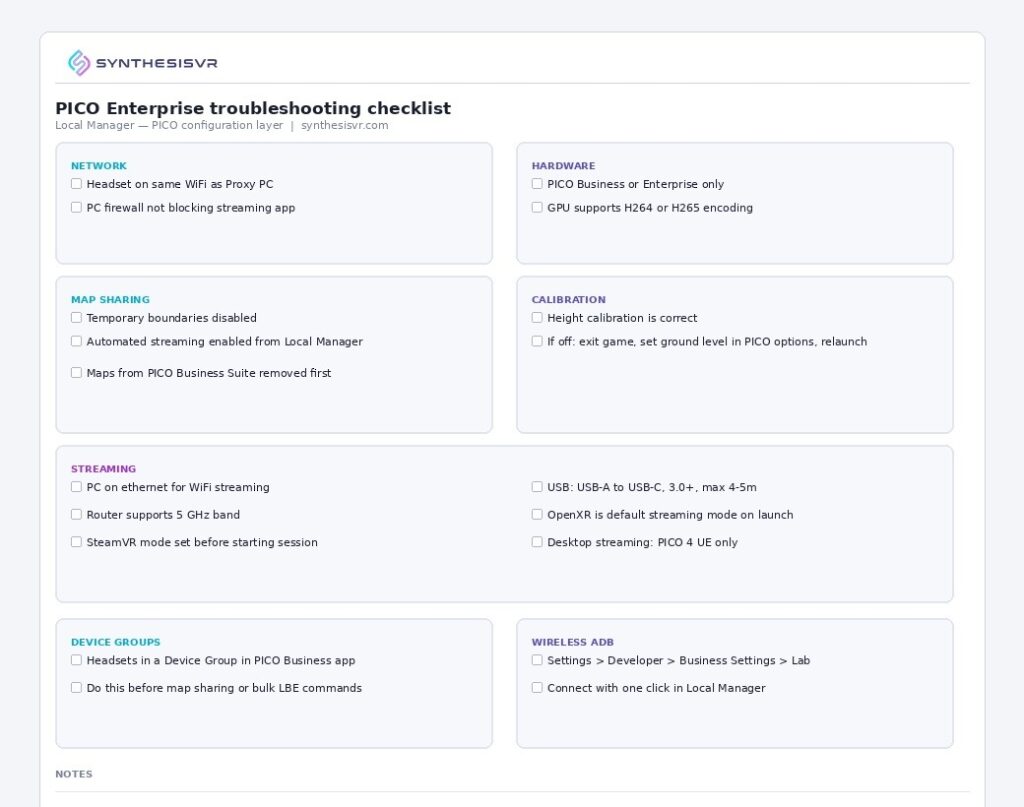1024x807 pixels.
Task: Check 'SteamVR mode set before starting session'
Action: (x=76, y=543)
